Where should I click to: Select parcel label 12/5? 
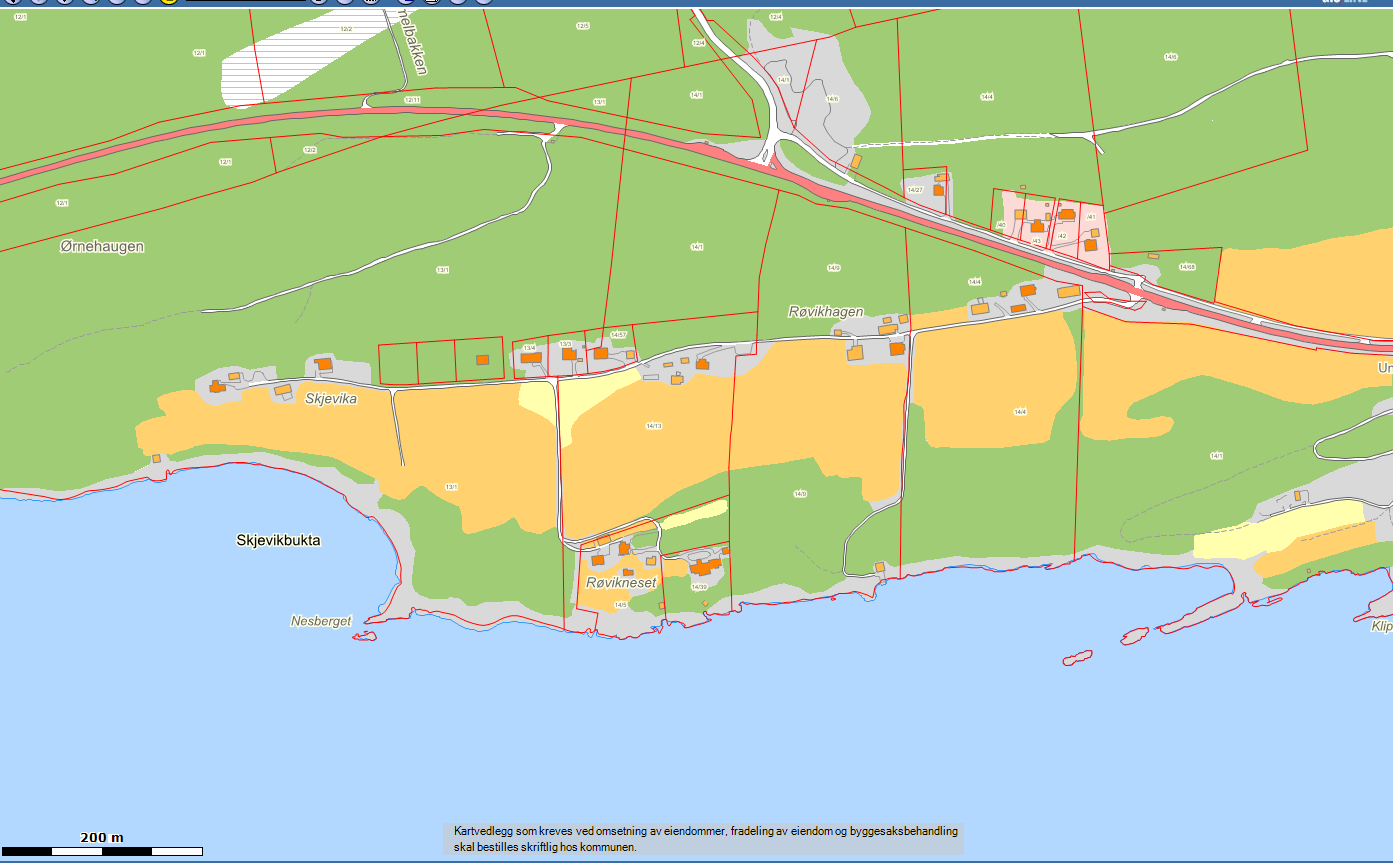point(582,25)
